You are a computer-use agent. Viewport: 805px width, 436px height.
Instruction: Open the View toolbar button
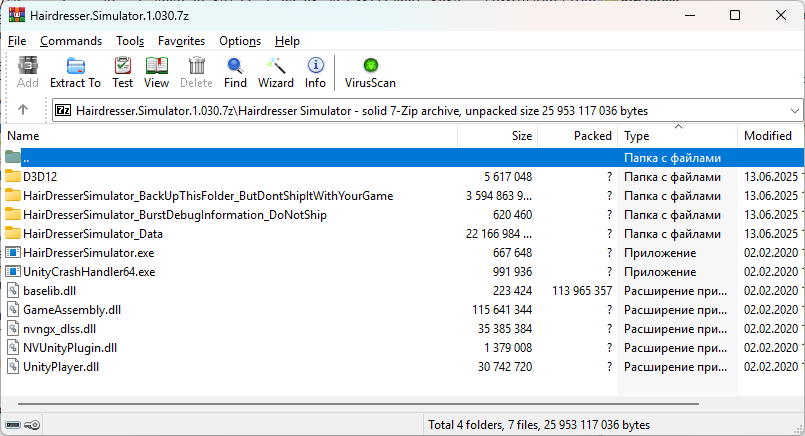157,72
